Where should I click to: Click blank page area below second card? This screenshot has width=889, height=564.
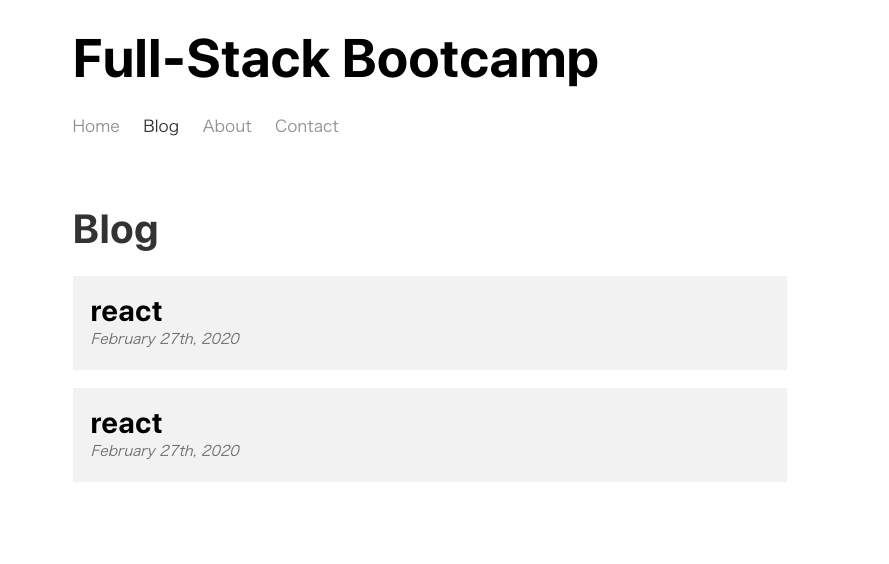[x=430, y=524]
